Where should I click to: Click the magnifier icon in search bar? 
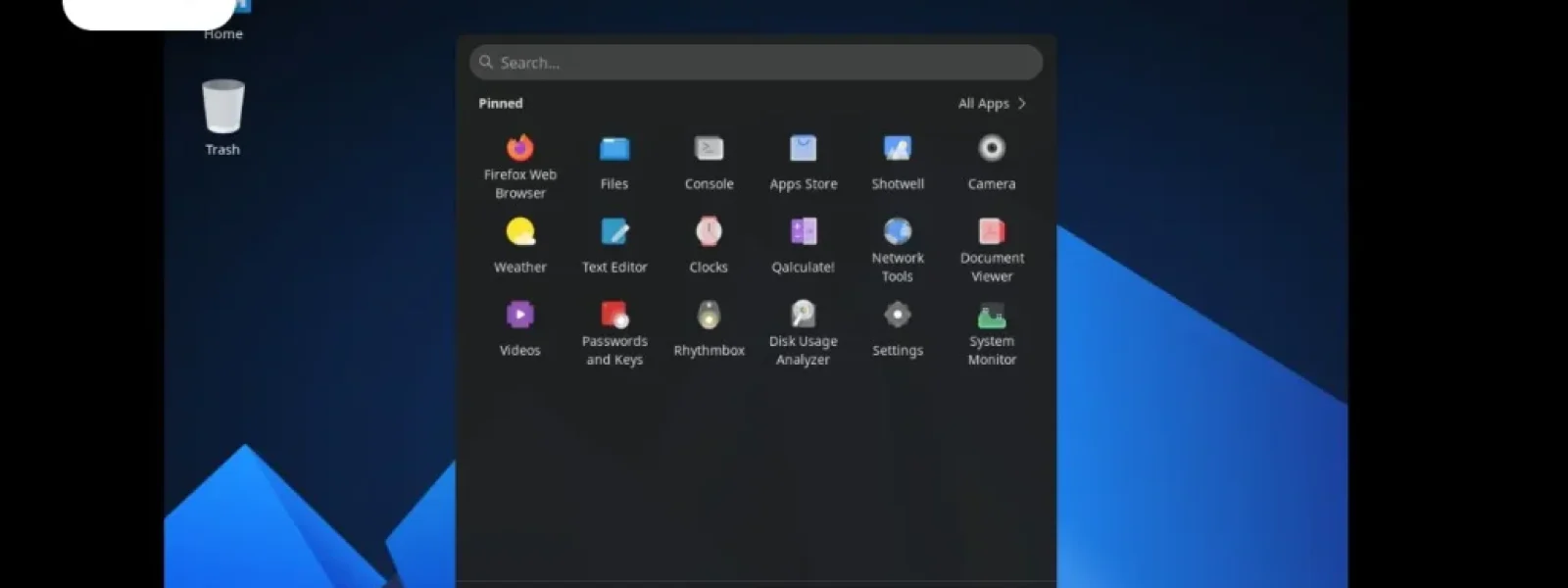[x=486, y=62]
